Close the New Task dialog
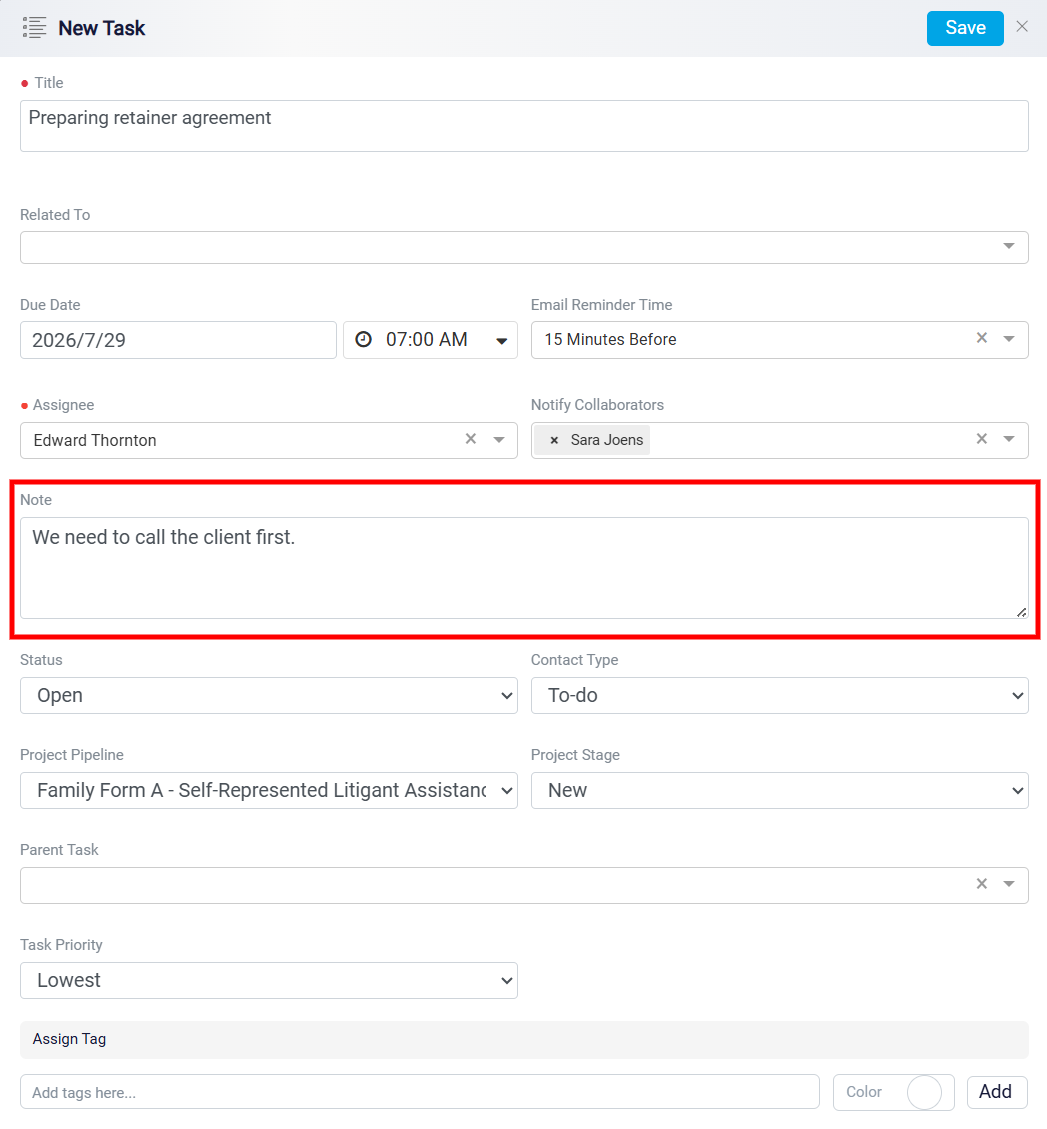Image resolution: width=1047 pixels, height=1129 pixels. tap(1022, 27)
